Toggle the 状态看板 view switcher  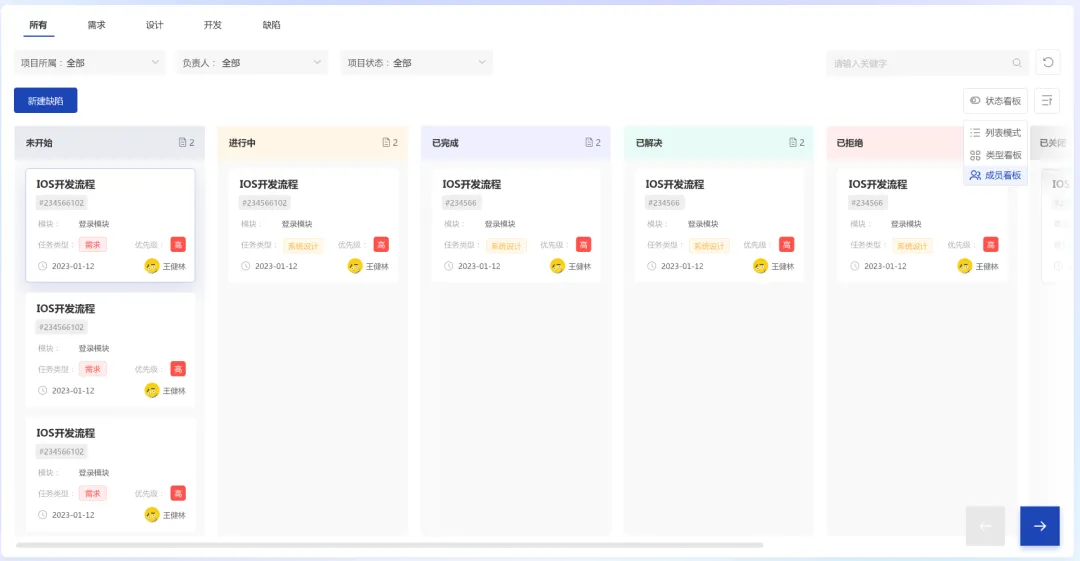995,101
